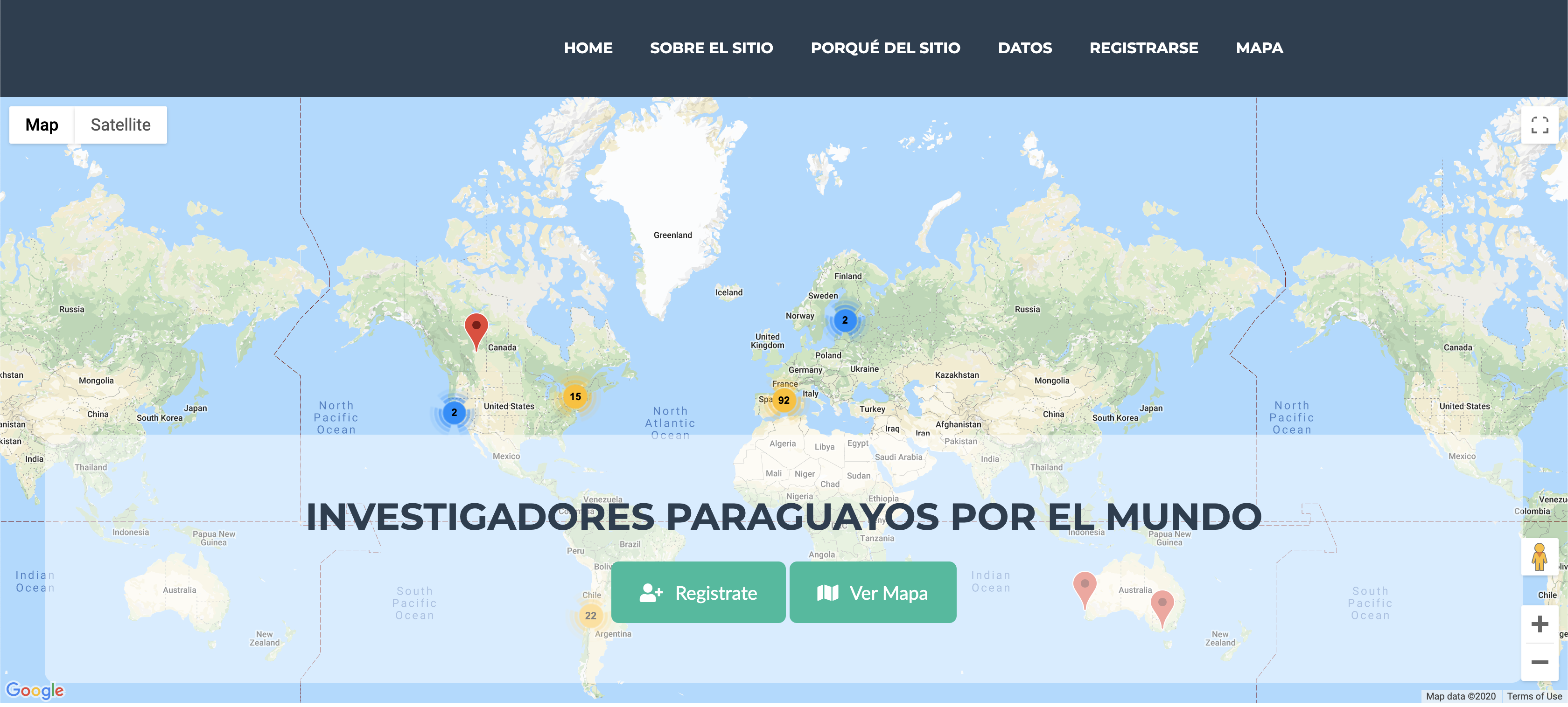Click the red marker in southeastern Australia
This screenshot has width=1568, height=707.
coord(1162,603)
